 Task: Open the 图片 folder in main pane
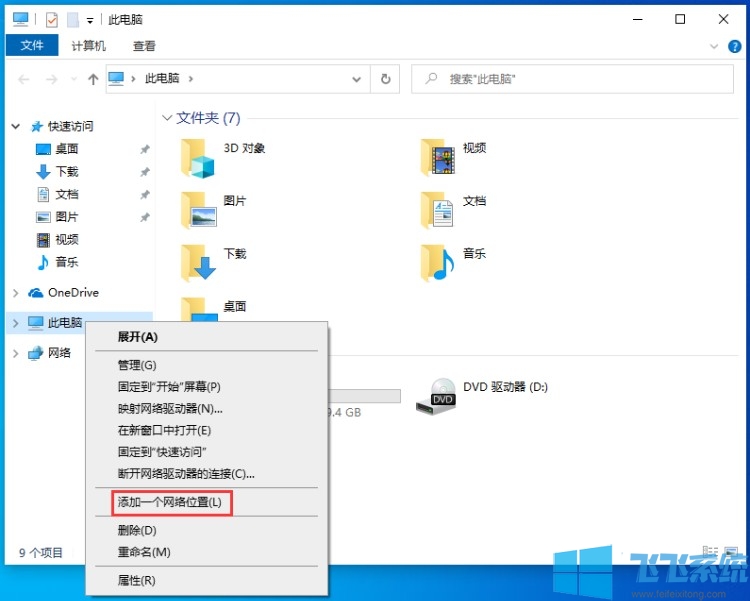coord(198,209)
